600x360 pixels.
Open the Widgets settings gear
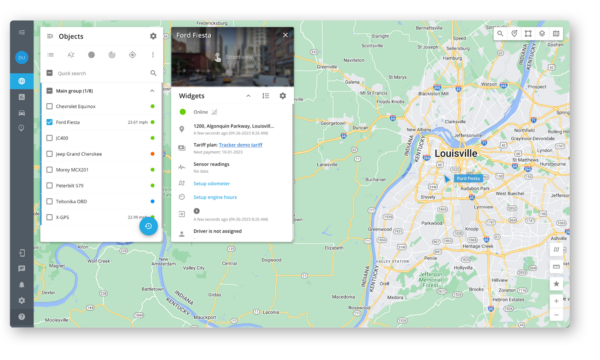(282, 96)
